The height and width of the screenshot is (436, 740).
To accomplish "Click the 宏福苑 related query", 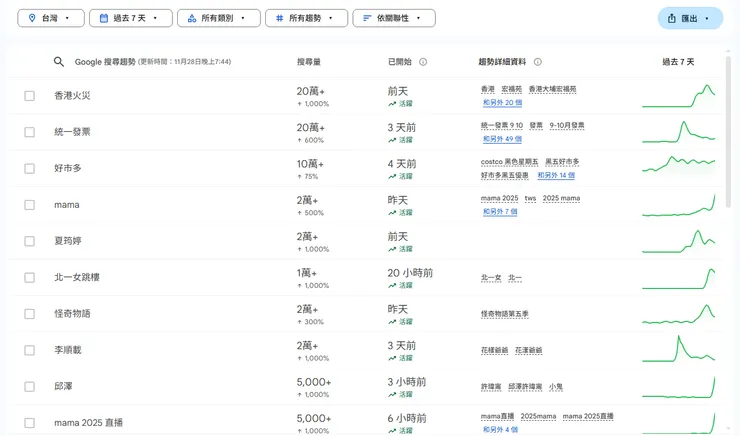I will [512, 89].
